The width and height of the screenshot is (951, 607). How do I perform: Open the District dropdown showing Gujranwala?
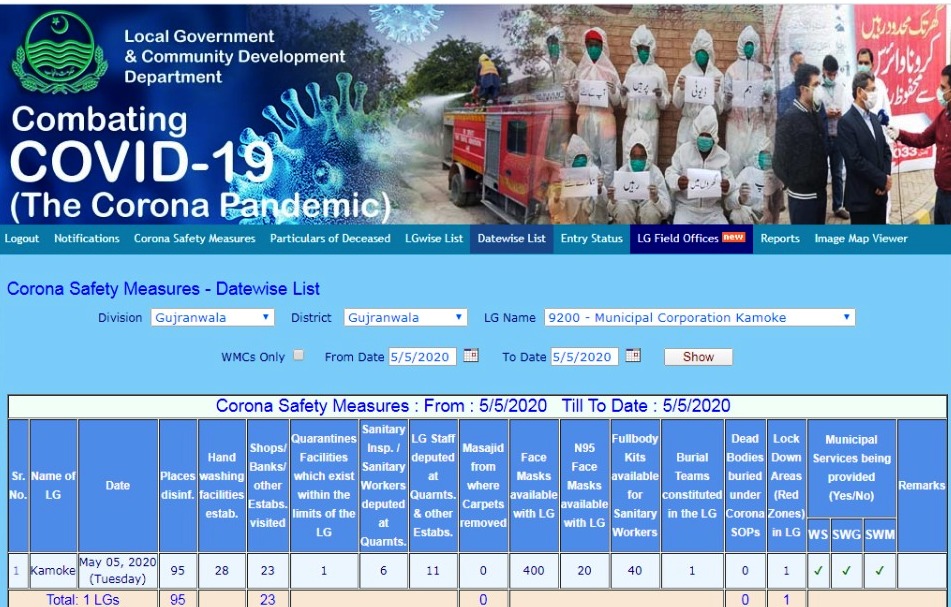(405, 317)
